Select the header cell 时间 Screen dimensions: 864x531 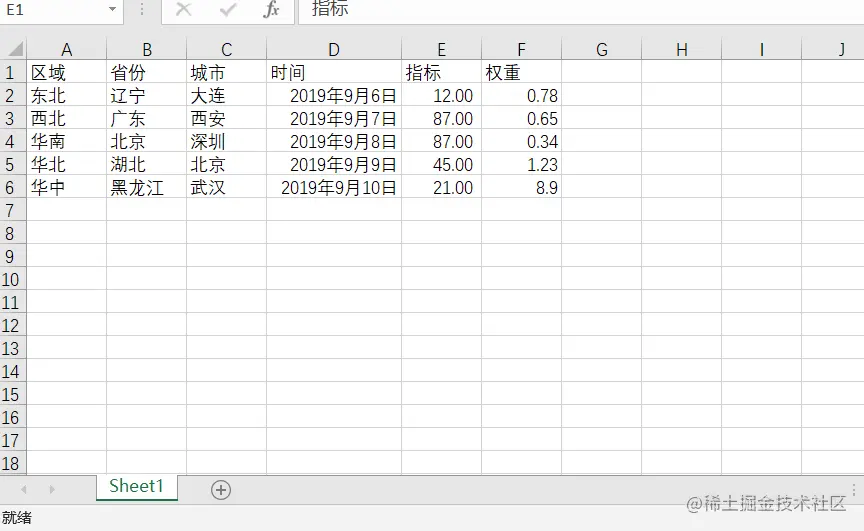tap(334, 72)
